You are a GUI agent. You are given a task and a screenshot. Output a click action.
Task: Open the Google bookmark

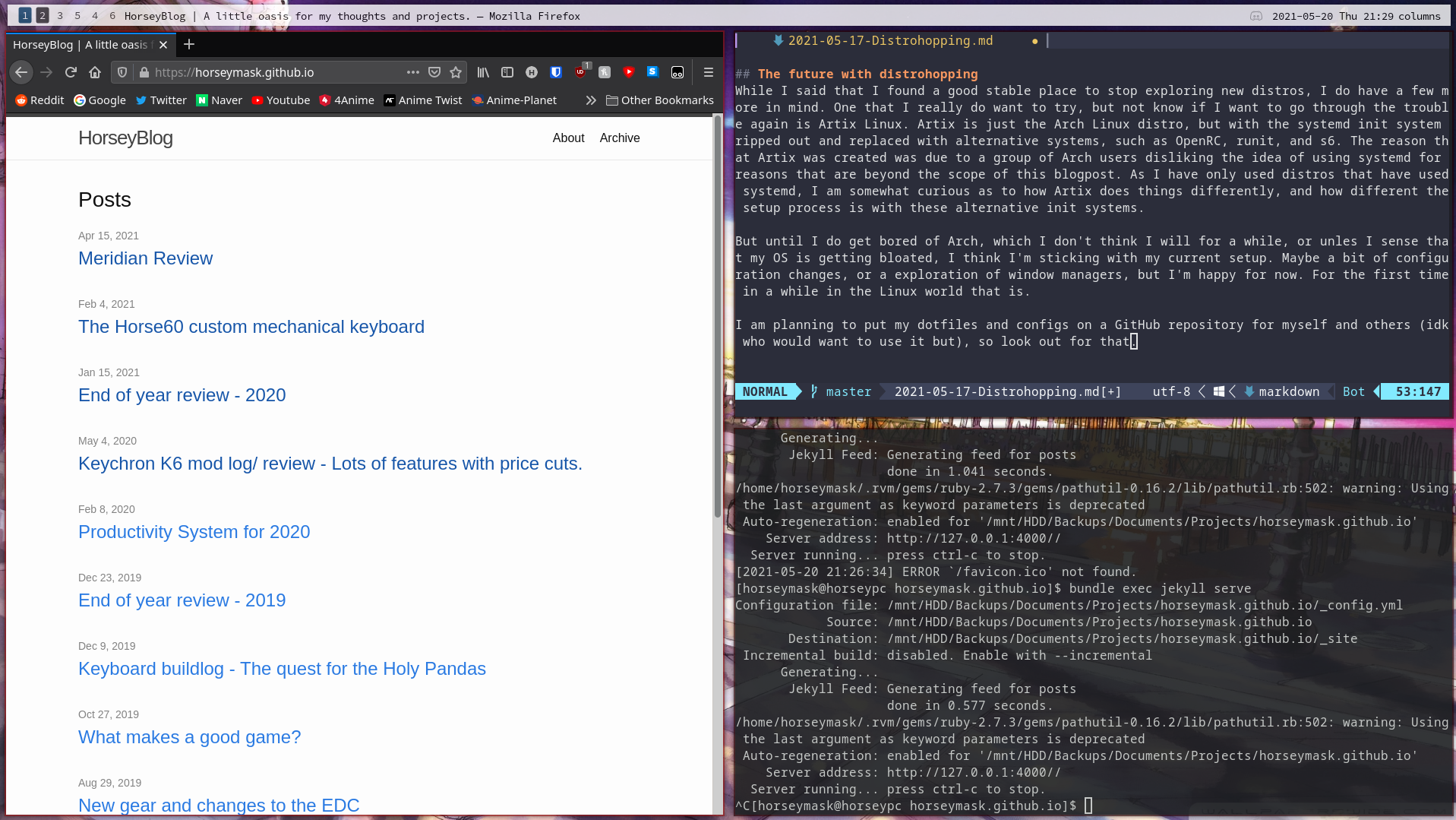[x=99, y=100]
